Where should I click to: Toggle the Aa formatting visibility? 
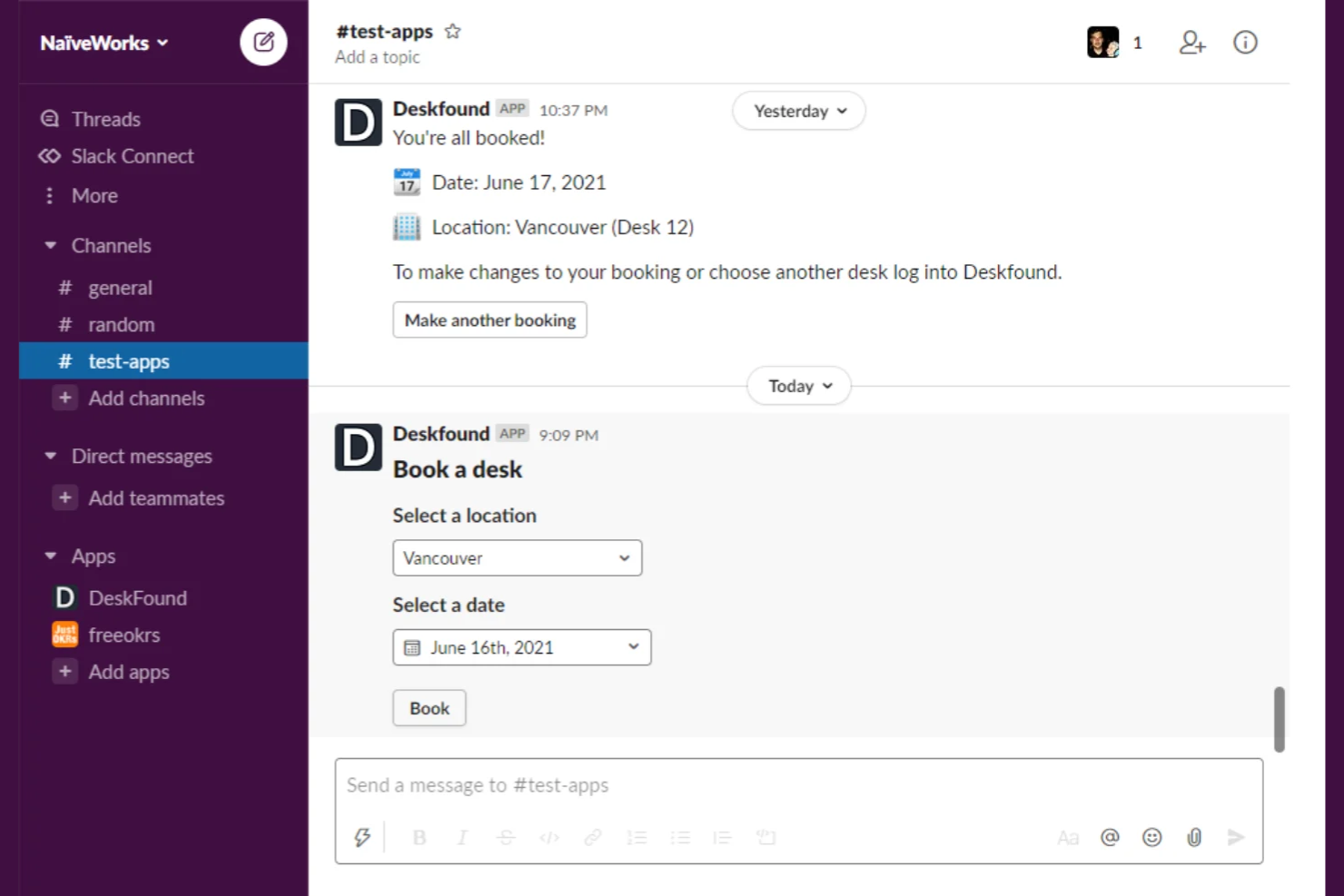[1068, 837]
